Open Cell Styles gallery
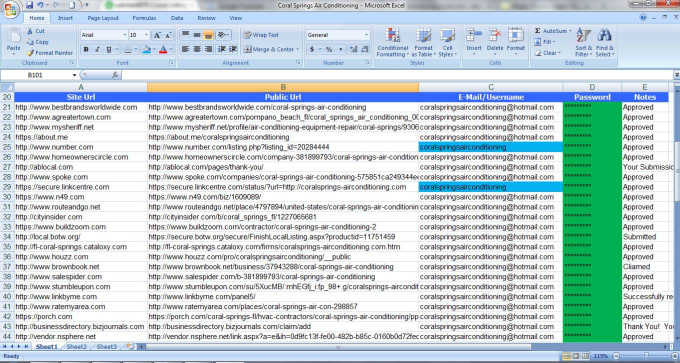Screen dimensions: 680x363 (448, 43)
